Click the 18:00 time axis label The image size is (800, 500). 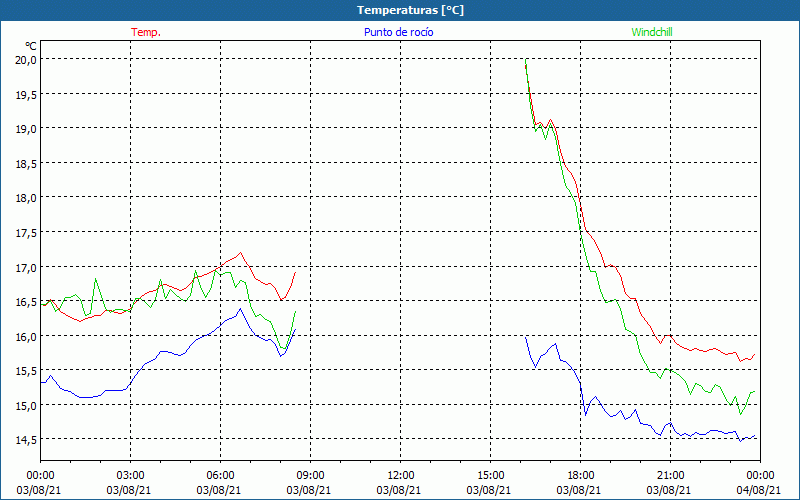coord(580,476)
